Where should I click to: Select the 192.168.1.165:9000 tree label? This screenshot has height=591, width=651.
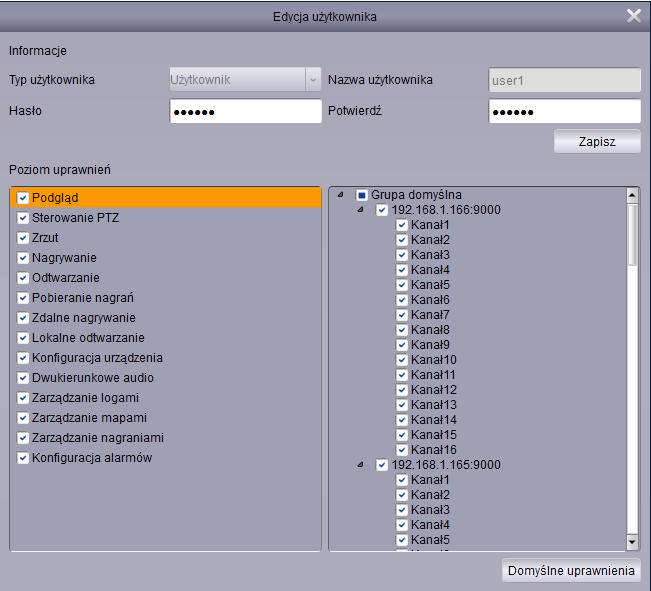[x=446, y=465]
